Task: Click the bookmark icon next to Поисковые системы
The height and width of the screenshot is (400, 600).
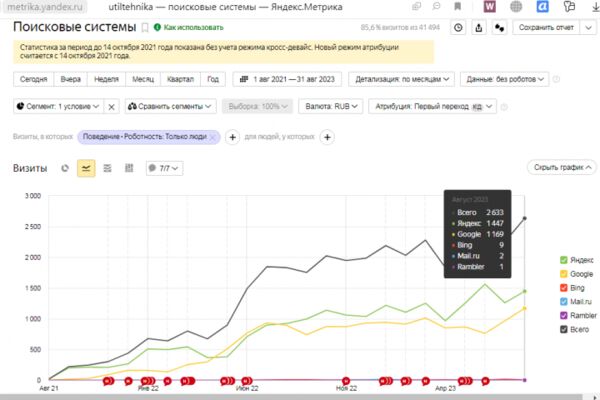Action: 145,28
